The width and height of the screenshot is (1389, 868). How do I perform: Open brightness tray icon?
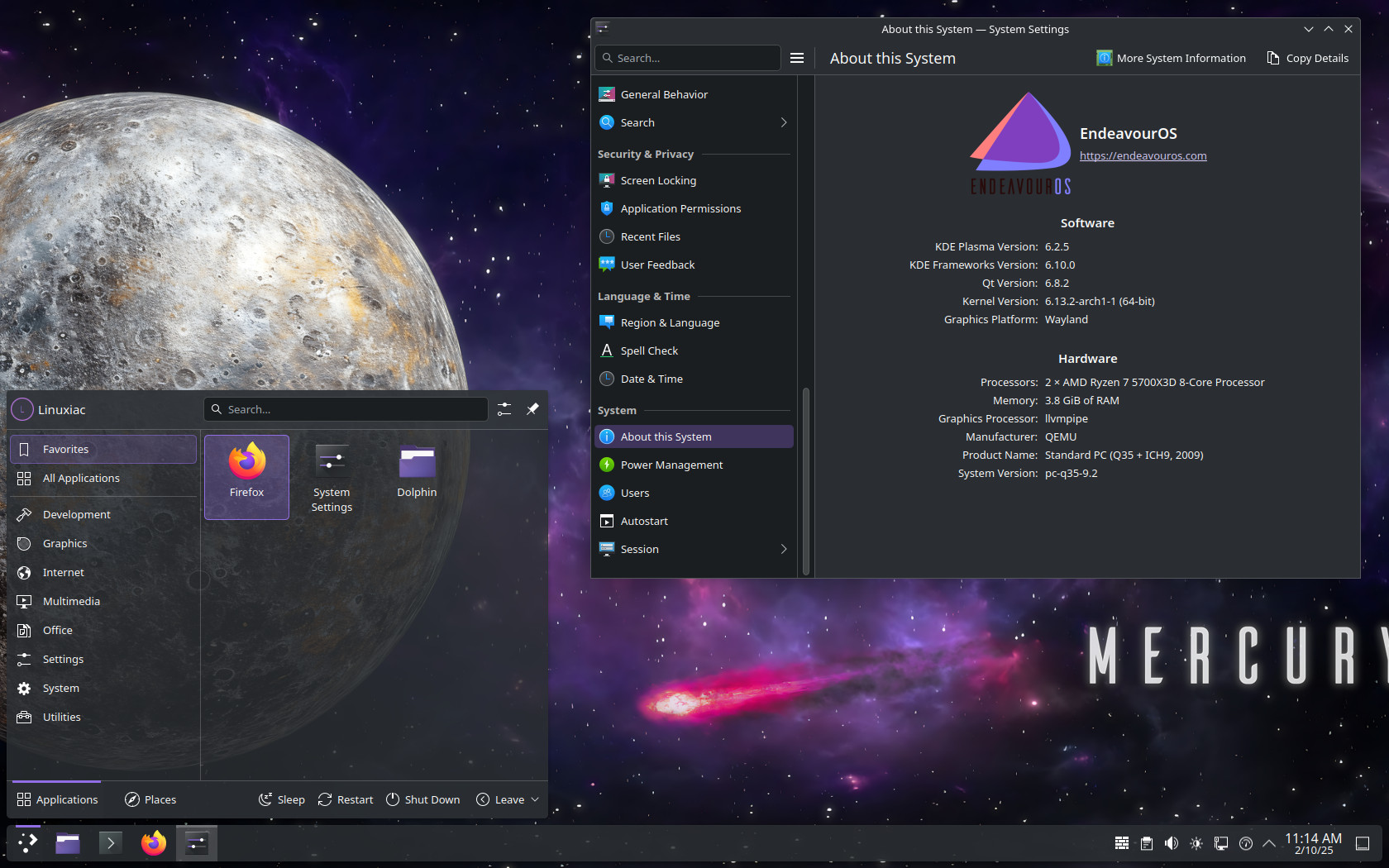tap(1196, 843)
